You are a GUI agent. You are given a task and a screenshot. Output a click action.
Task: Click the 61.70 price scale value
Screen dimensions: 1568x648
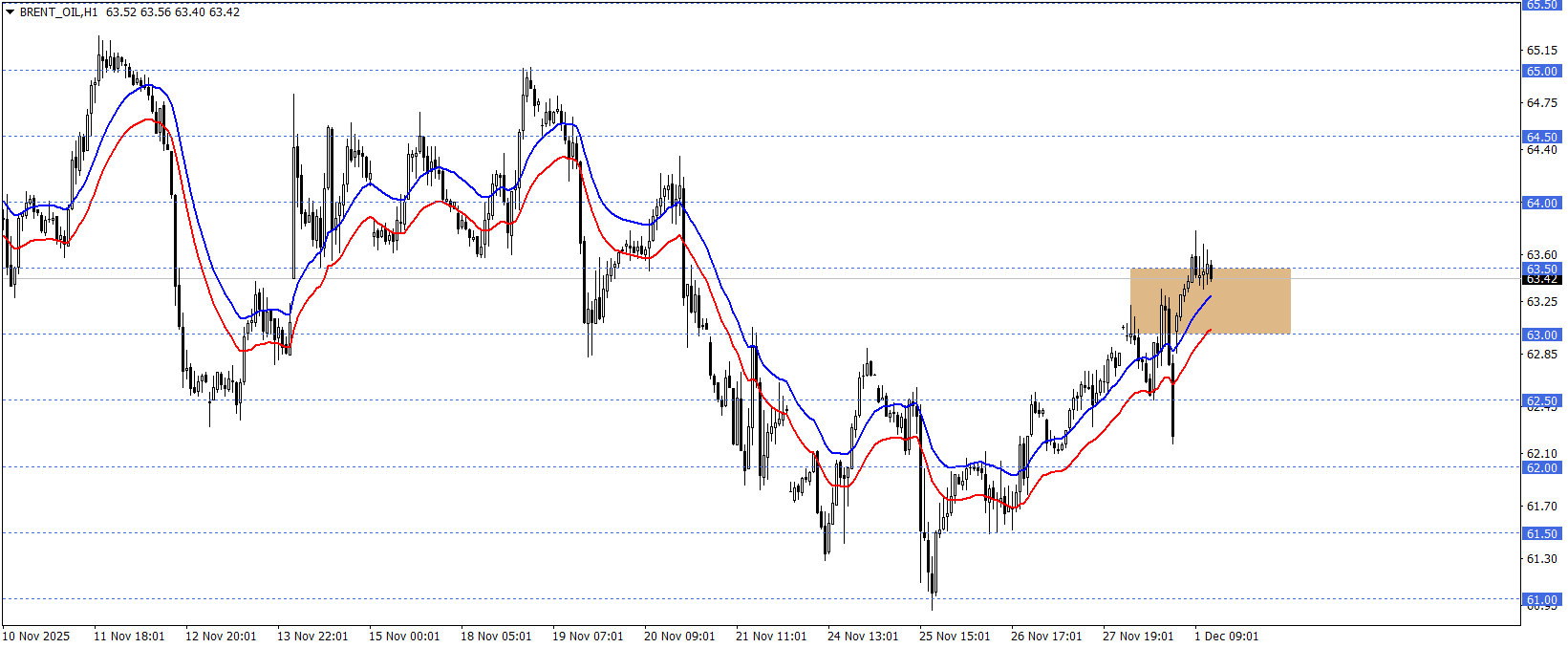(1541, 506)
